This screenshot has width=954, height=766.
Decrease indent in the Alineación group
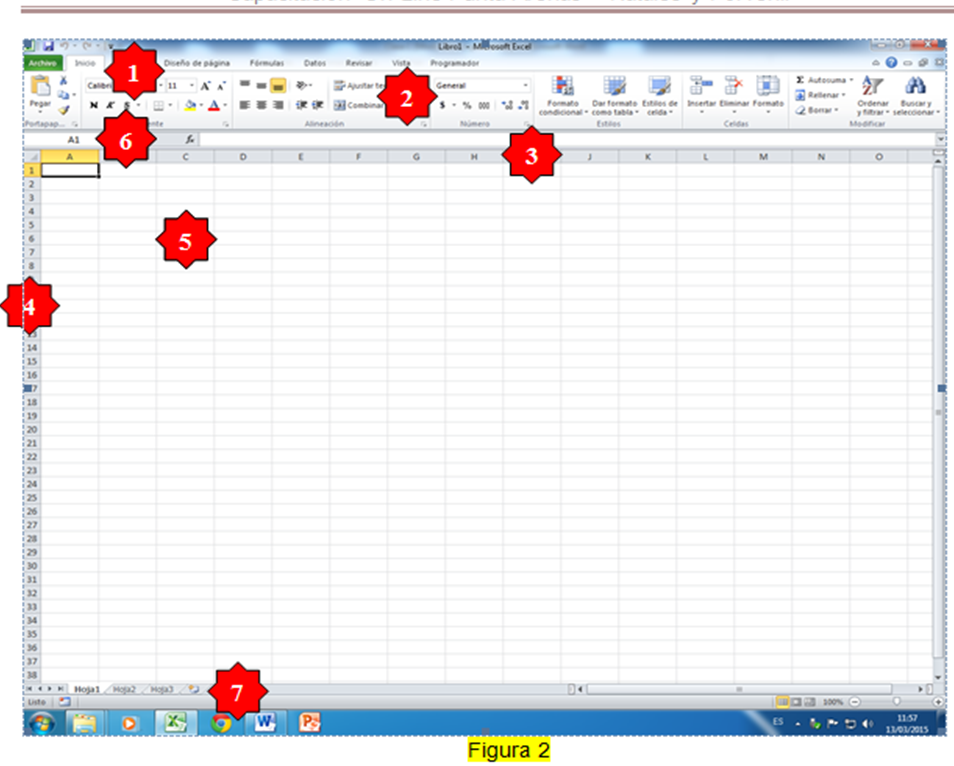301,105
